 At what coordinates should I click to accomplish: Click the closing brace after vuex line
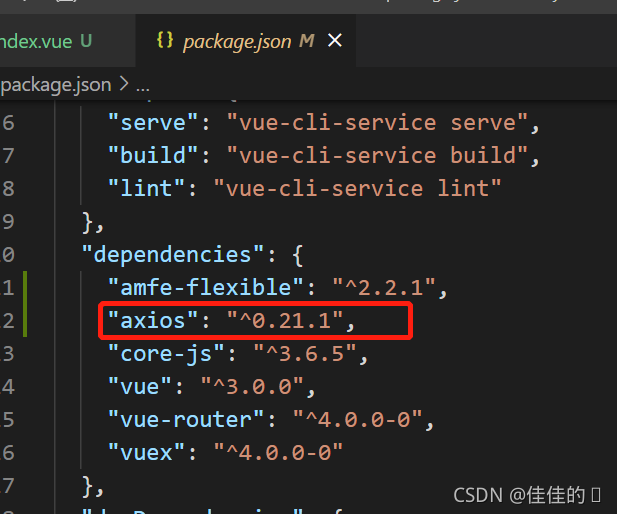point(88,486)
